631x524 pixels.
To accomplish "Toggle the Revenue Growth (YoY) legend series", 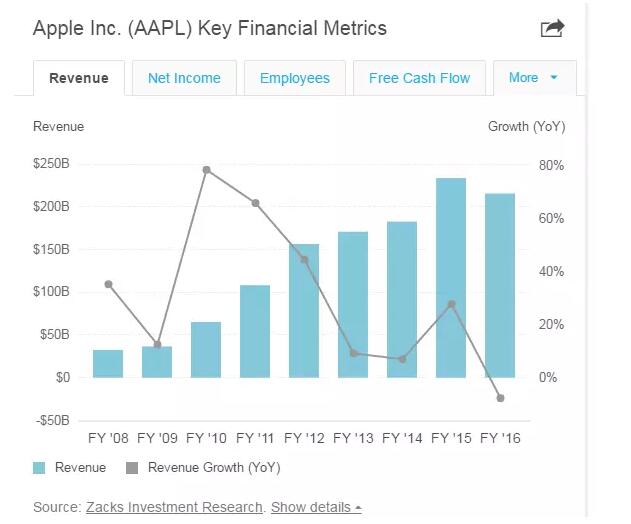I will point(214,467).
